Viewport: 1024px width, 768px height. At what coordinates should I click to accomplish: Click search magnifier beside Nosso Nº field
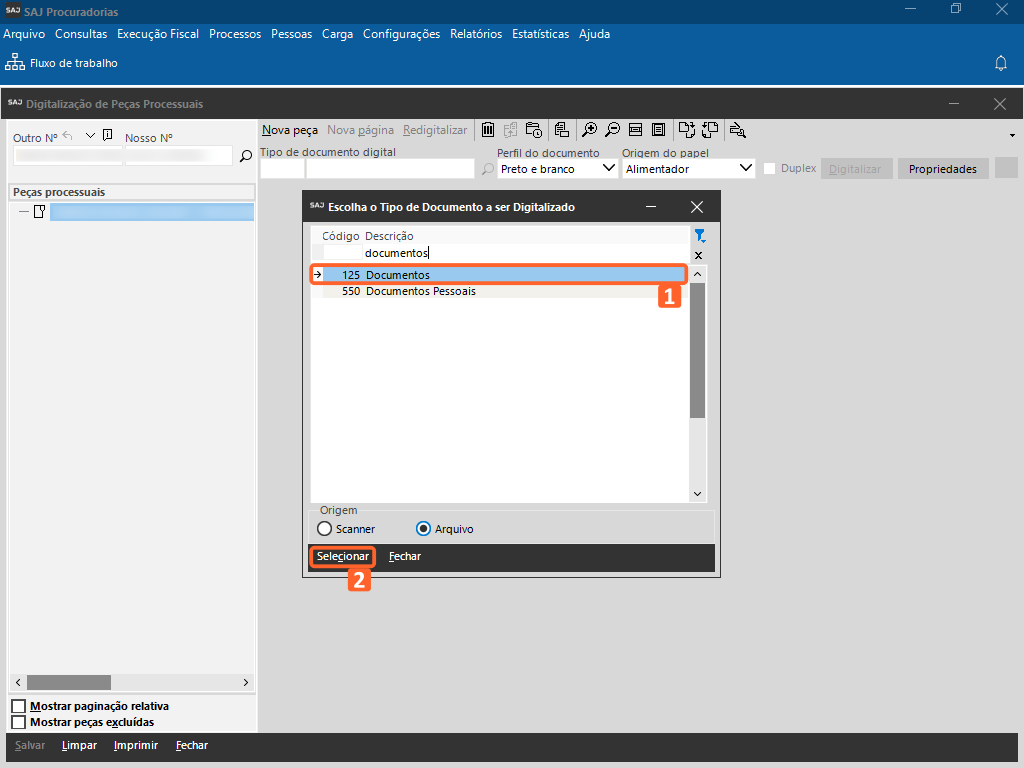(x=245, y=156)
